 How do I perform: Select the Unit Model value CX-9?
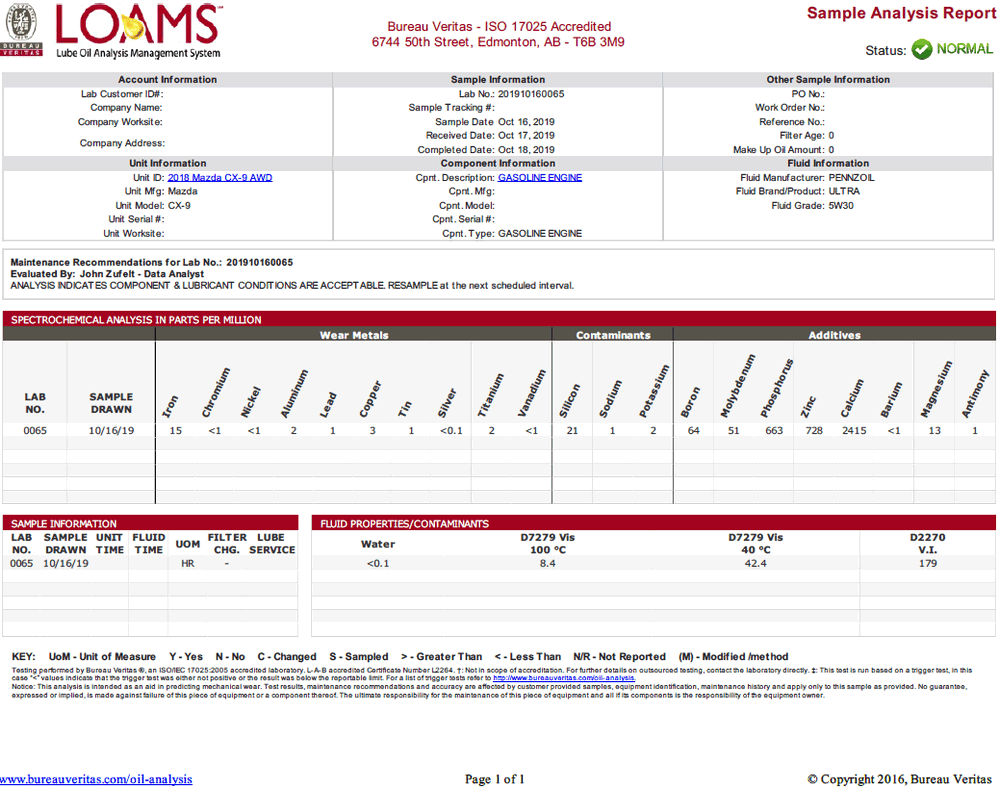coord(179,205)
